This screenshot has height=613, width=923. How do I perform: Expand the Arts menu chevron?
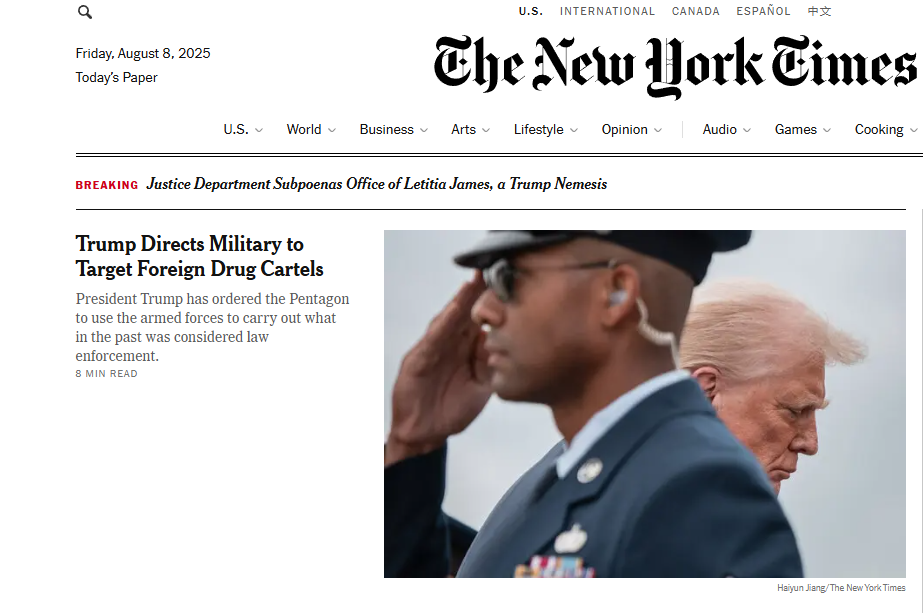[x=486, y=130]
